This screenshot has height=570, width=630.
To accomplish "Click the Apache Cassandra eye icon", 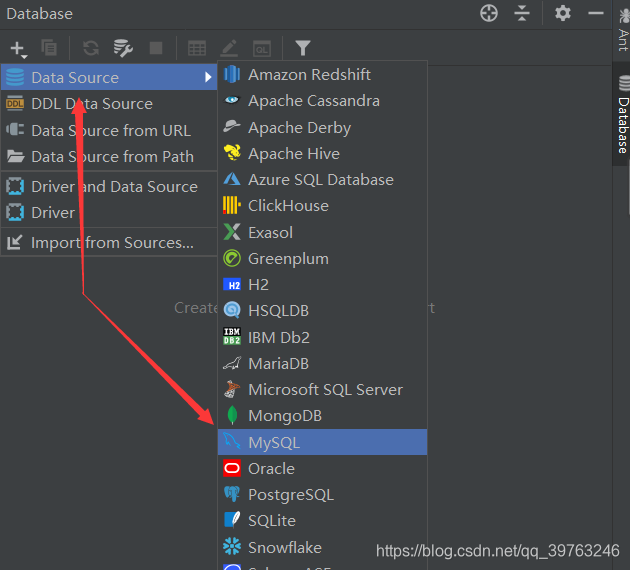I will [232, 100].
